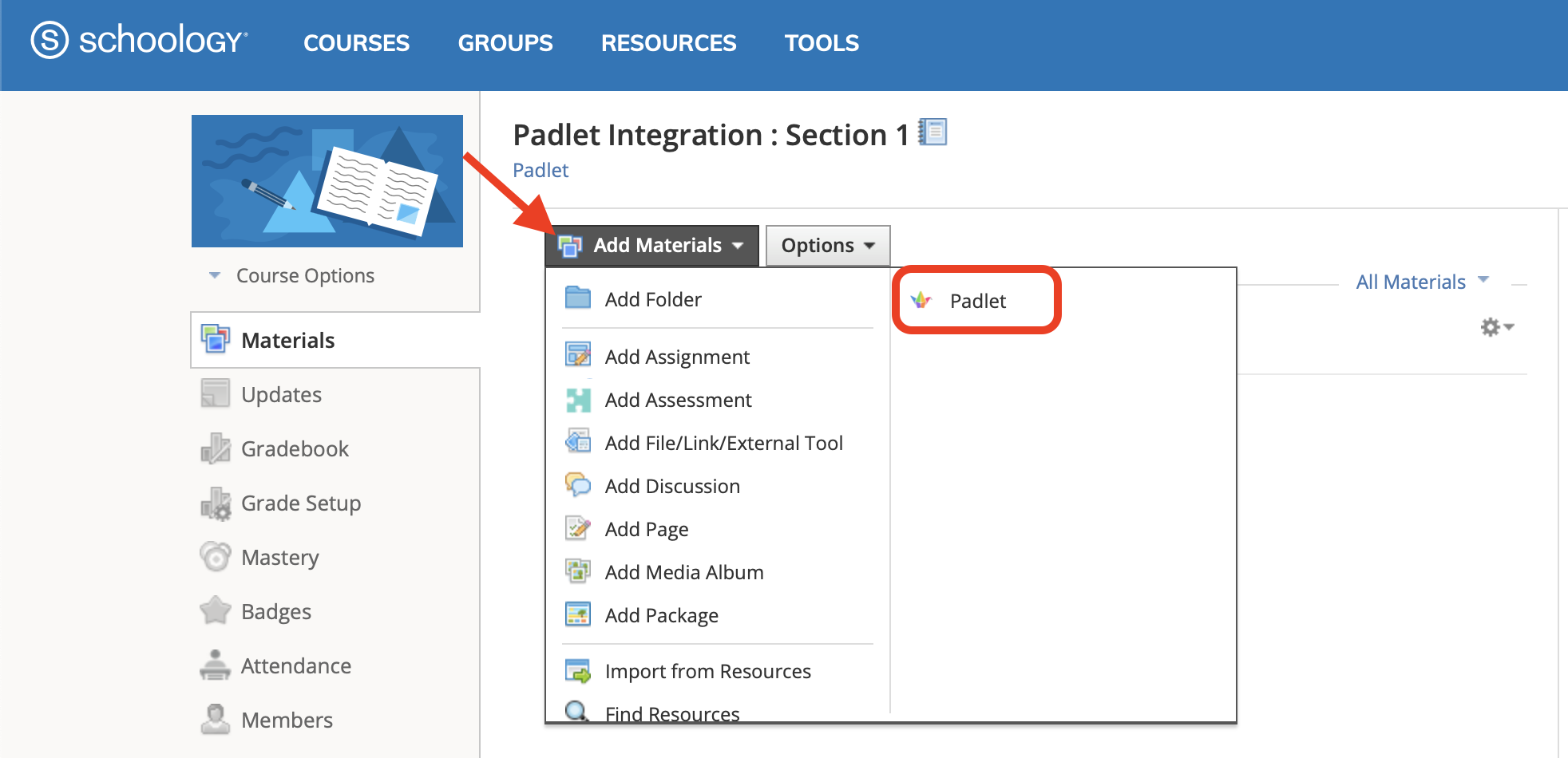Expand Course Options

click(291, 275)
